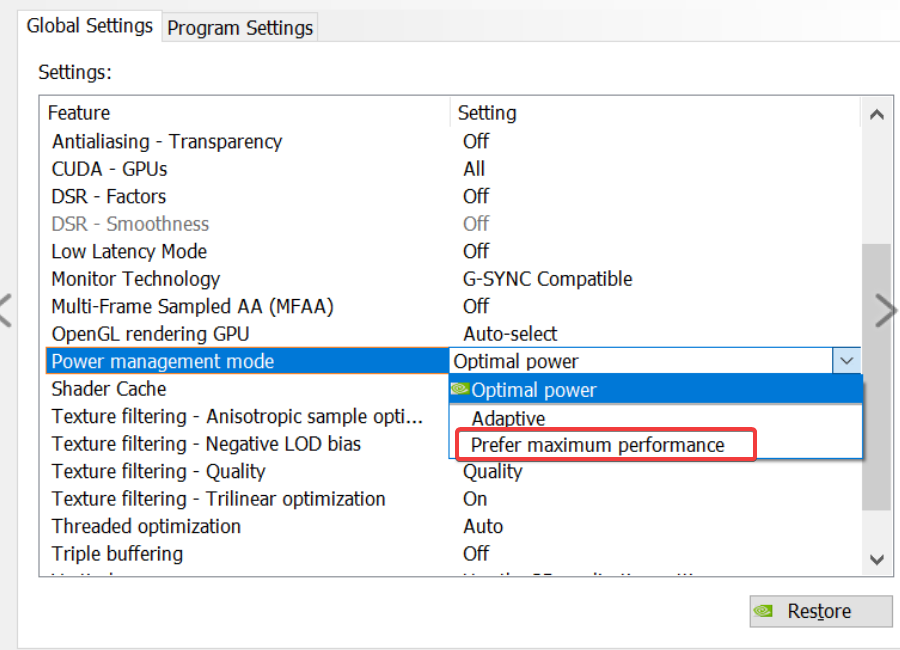
Task: Select the Shader Cache feature row
Action: tap(109, 389)
